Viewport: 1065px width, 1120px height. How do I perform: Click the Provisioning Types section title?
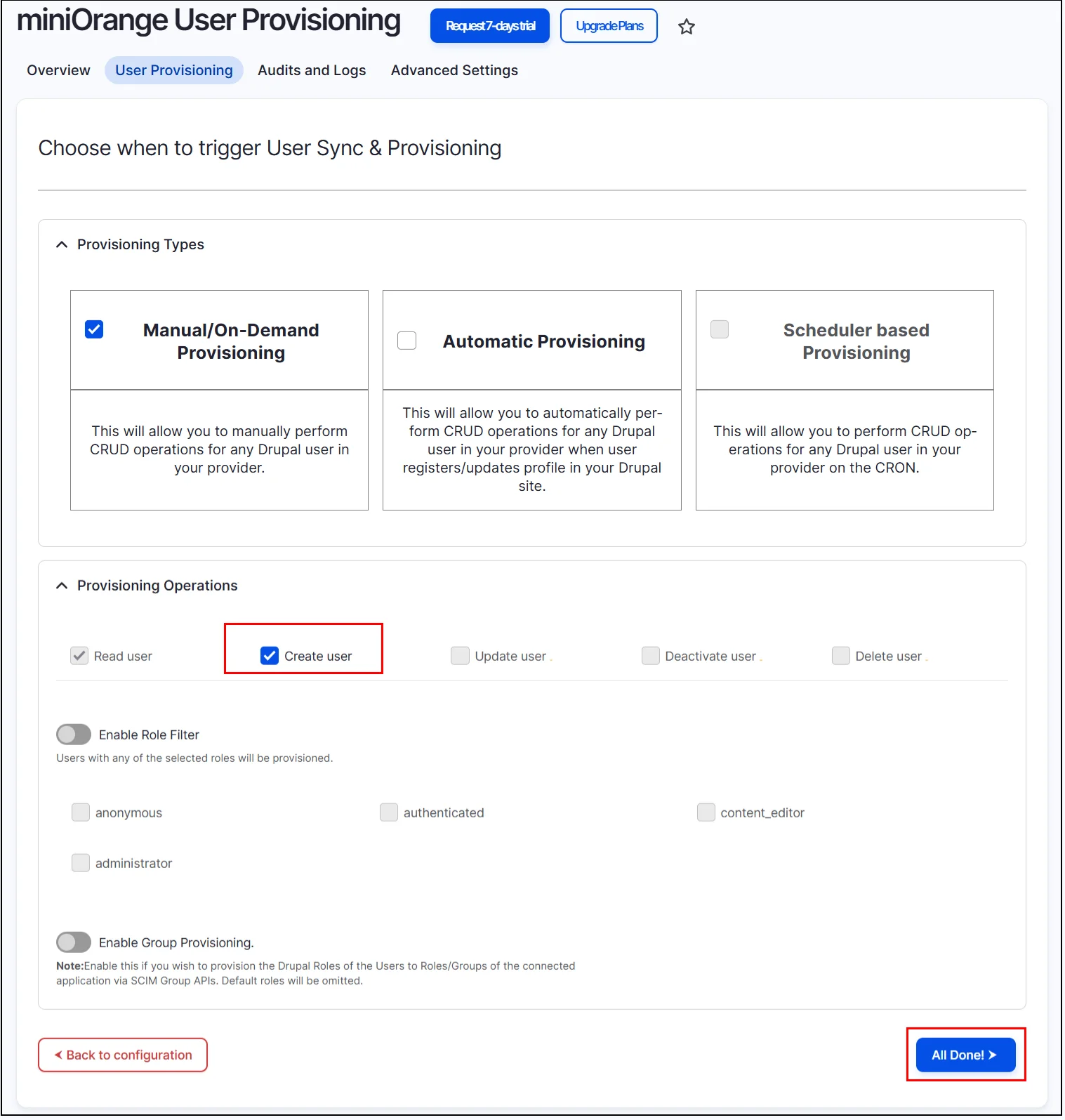coord(140,244)
